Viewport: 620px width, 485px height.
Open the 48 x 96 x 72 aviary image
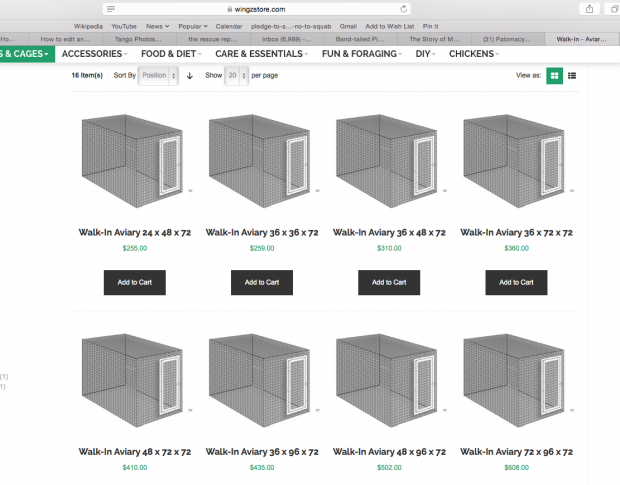tap(387, 380)
